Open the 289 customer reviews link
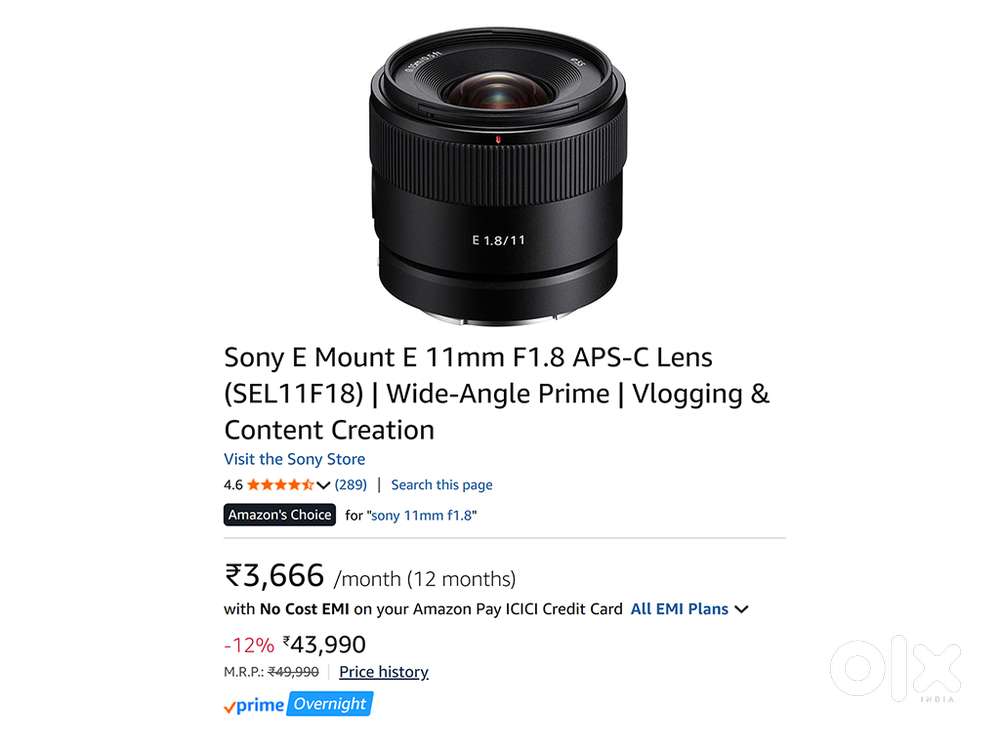1000x750 pixels. point(350,485)
